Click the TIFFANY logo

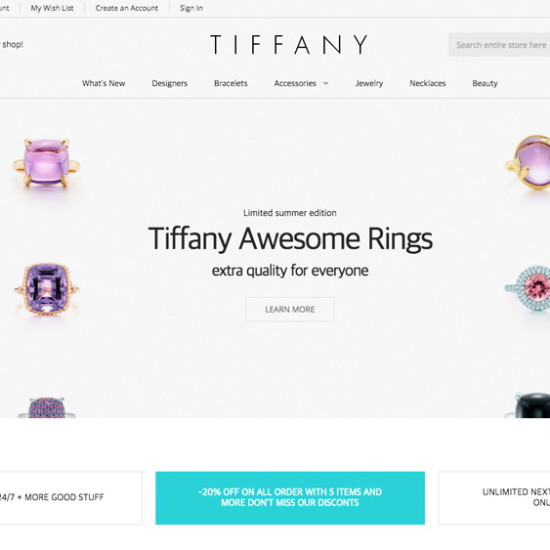tap(289, 45)
